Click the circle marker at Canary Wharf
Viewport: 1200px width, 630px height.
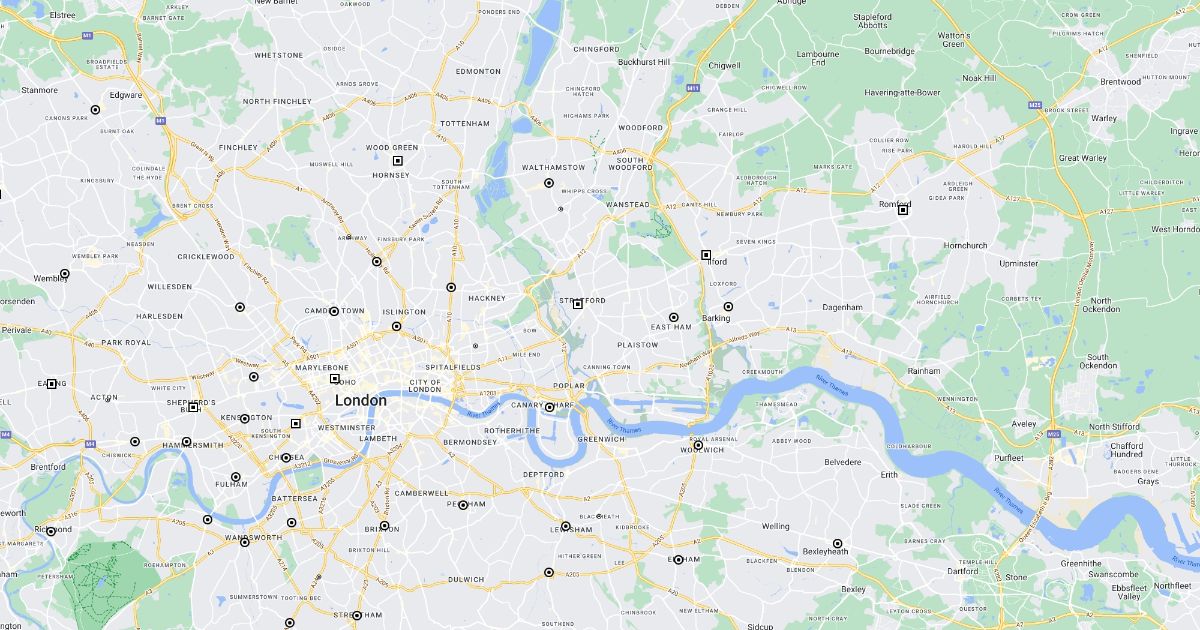click(x=549, y=407)
